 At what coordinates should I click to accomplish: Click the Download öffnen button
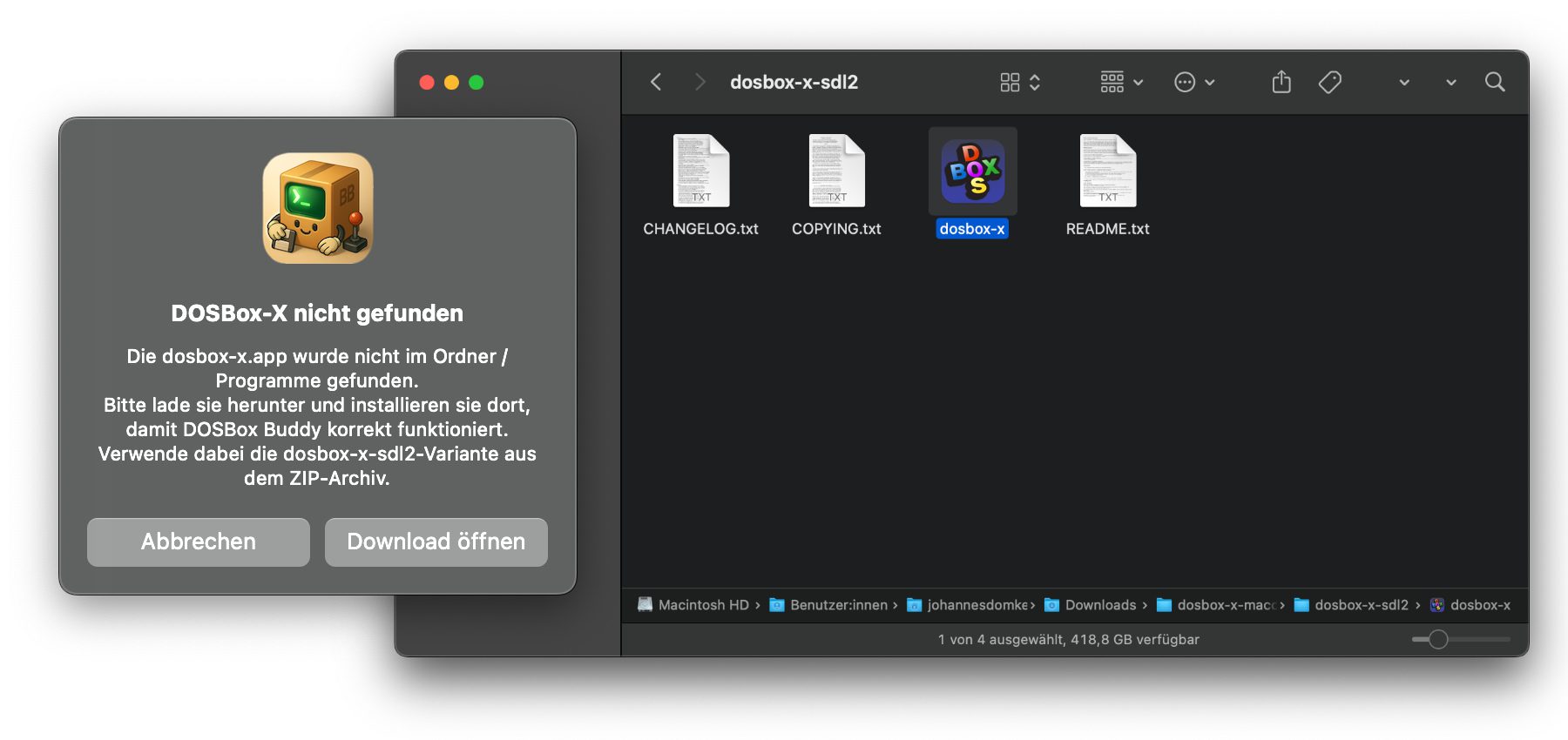436,542
